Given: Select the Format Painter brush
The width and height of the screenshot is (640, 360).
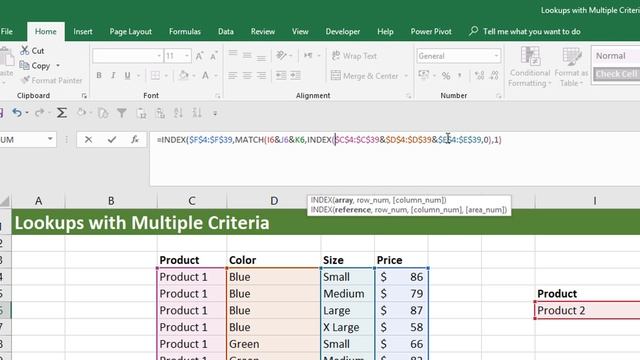Looking at the screenshot, I should [x=25, y=80].
